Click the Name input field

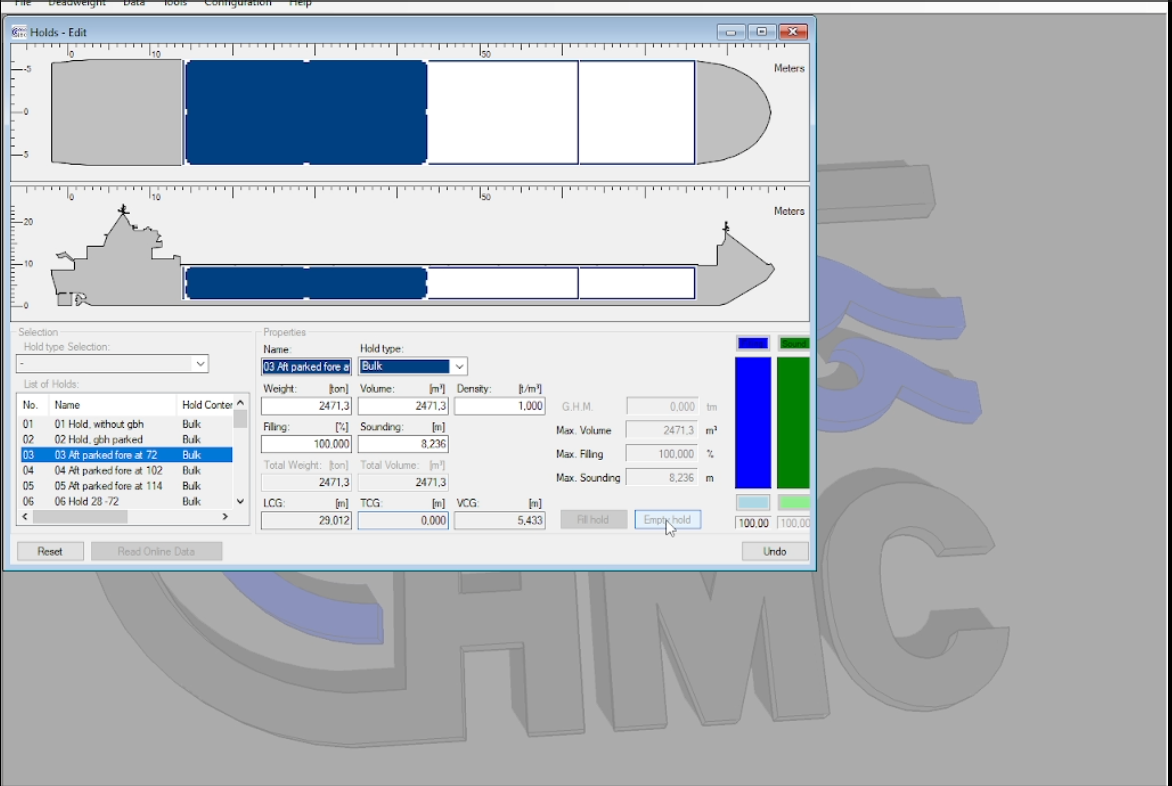click(x=306, y=367)
